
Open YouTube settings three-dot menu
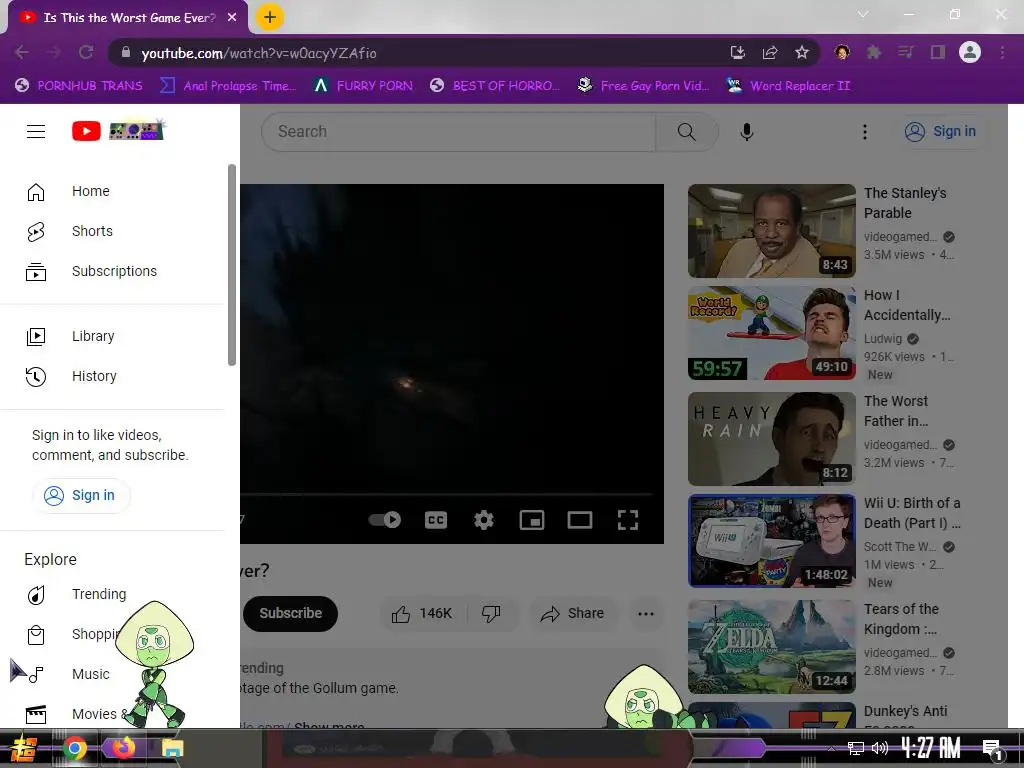click(865, 132)
